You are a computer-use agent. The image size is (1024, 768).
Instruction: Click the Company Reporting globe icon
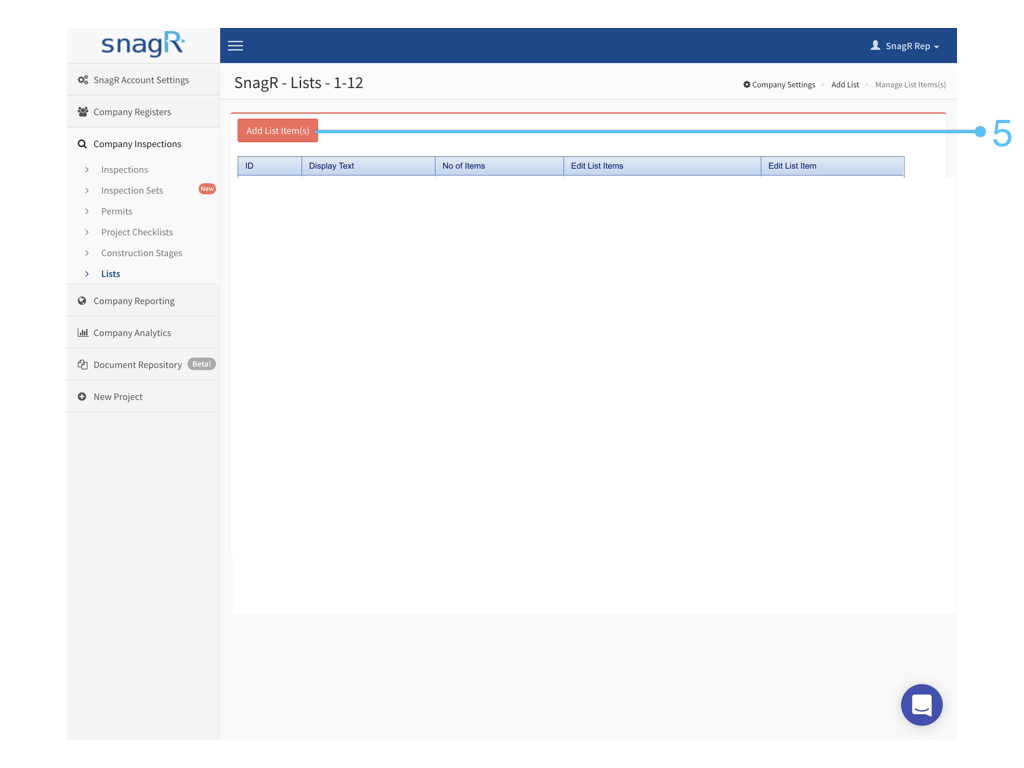coord(82,301)
